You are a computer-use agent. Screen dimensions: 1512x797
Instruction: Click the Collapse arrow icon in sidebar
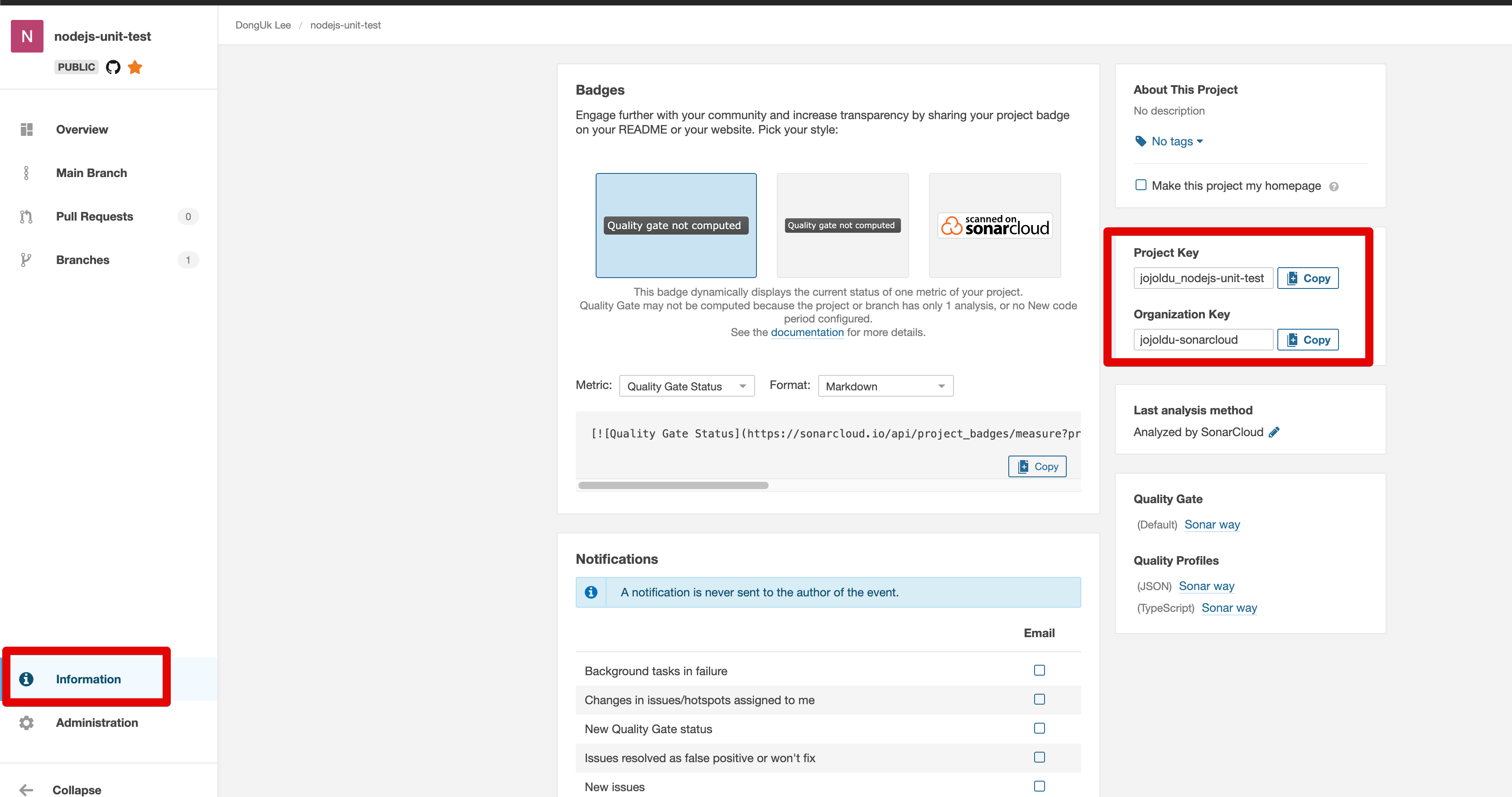tap(26, 789)
